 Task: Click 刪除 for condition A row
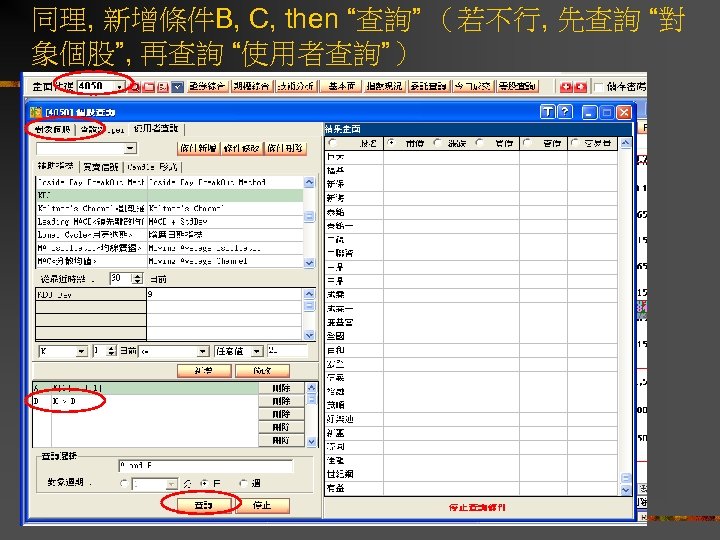tap(281, 388)
